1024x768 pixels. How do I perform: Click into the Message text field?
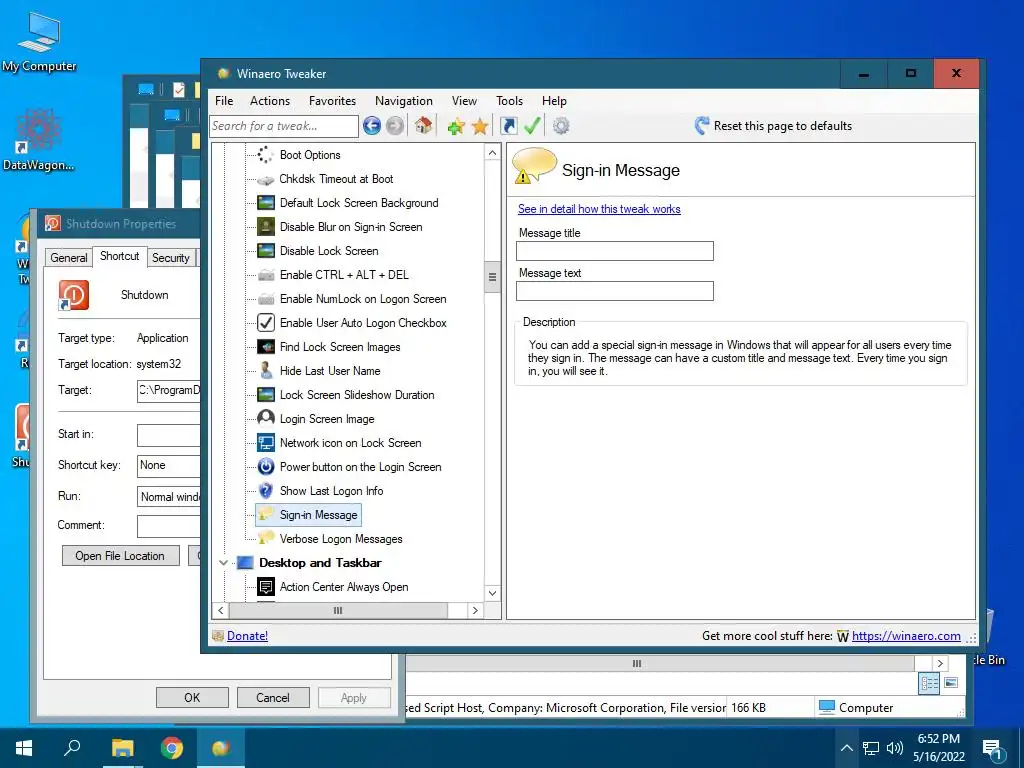click(615, 291)
